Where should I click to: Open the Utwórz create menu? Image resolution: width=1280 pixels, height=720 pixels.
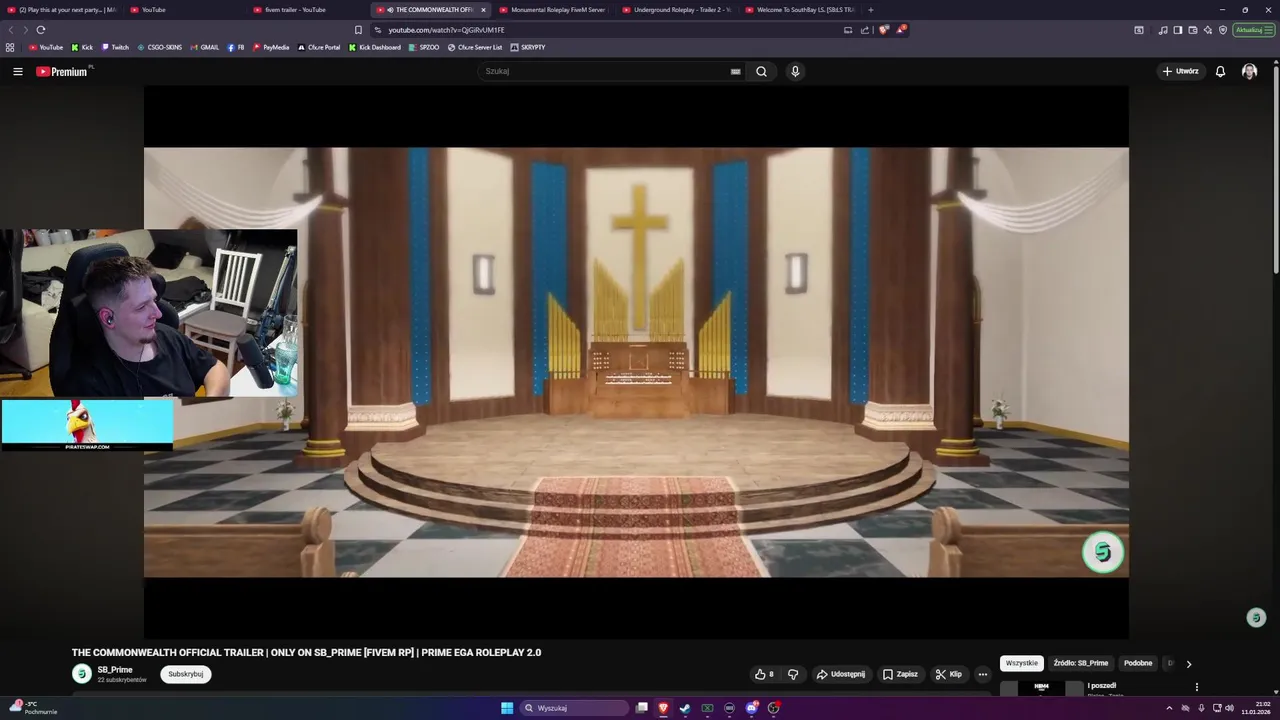1180,71
